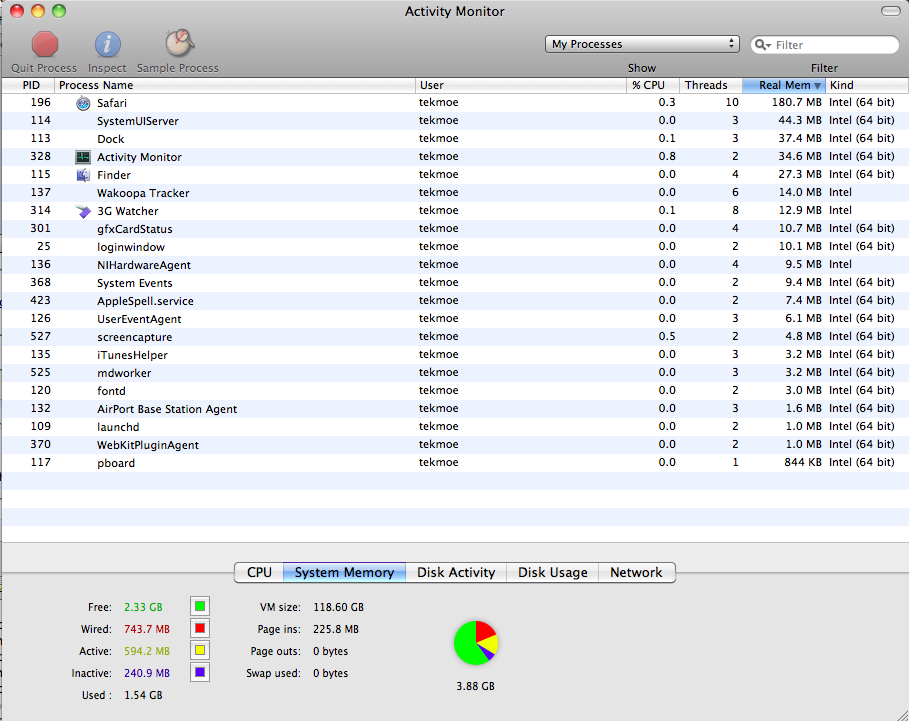Select the pboard process
This screenshot has height=721, width=909.
[x=454, y=462]
